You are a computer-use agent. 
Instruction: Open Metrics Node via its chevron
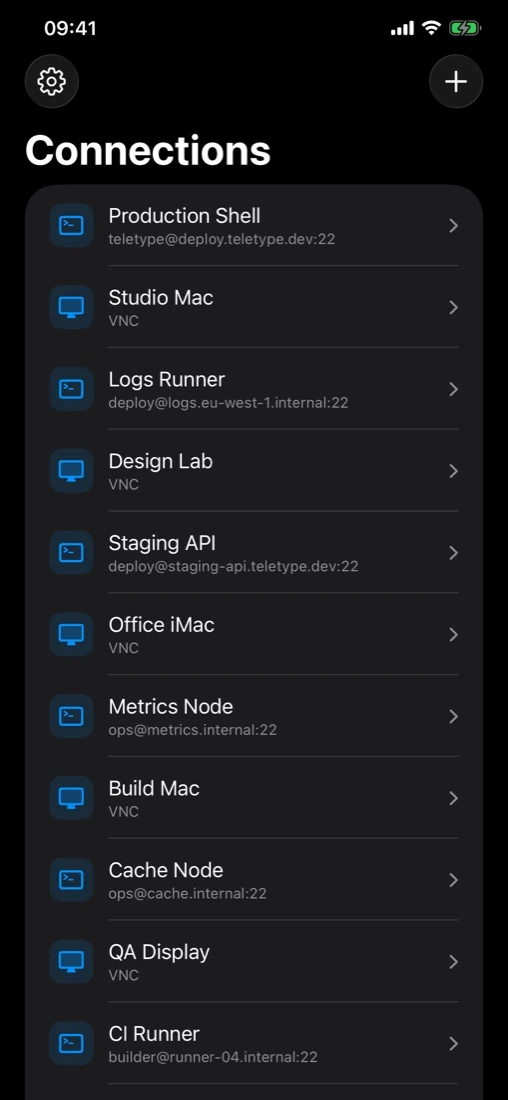pos(453,716)
